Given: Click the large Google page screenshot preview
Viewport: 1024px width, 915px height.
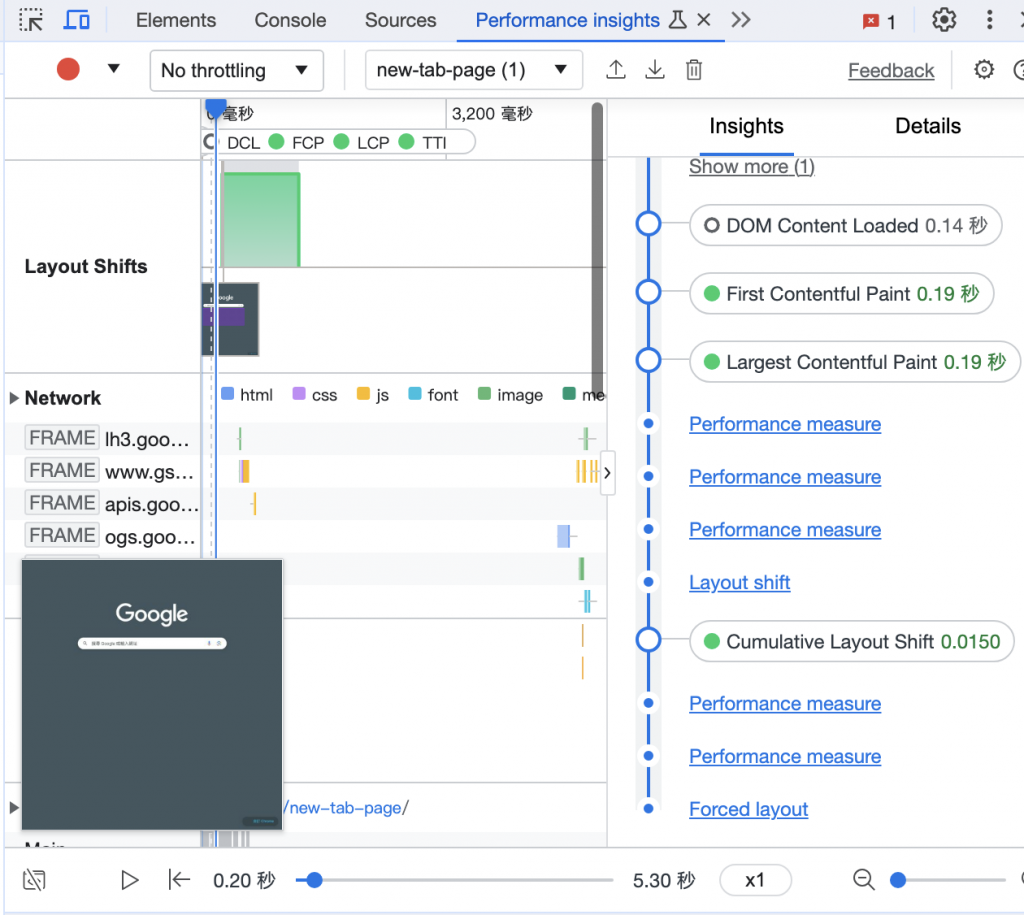Looking at the screenshot, I should tap(152, 694).
